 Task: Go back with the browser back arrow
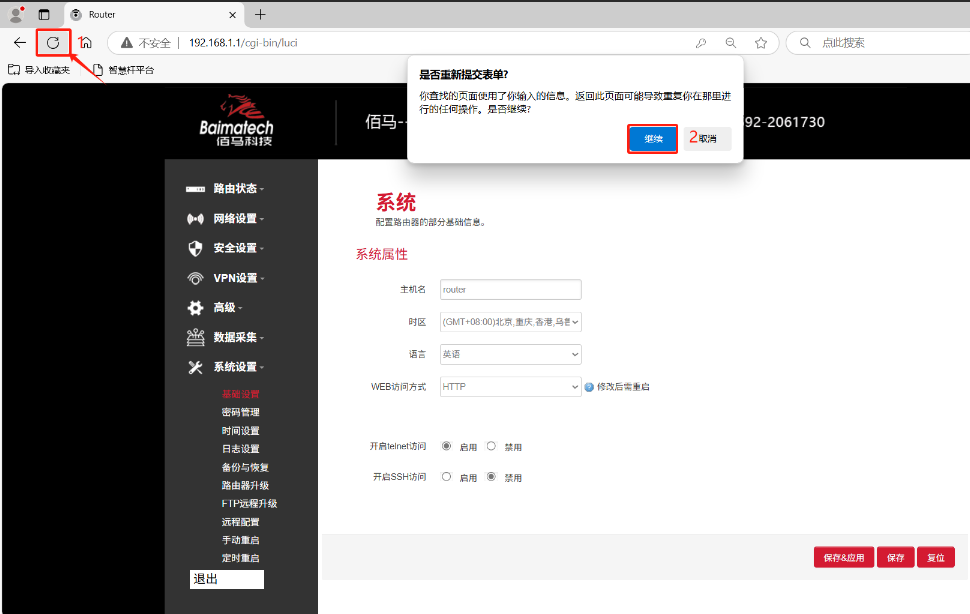tap(19, 42)
